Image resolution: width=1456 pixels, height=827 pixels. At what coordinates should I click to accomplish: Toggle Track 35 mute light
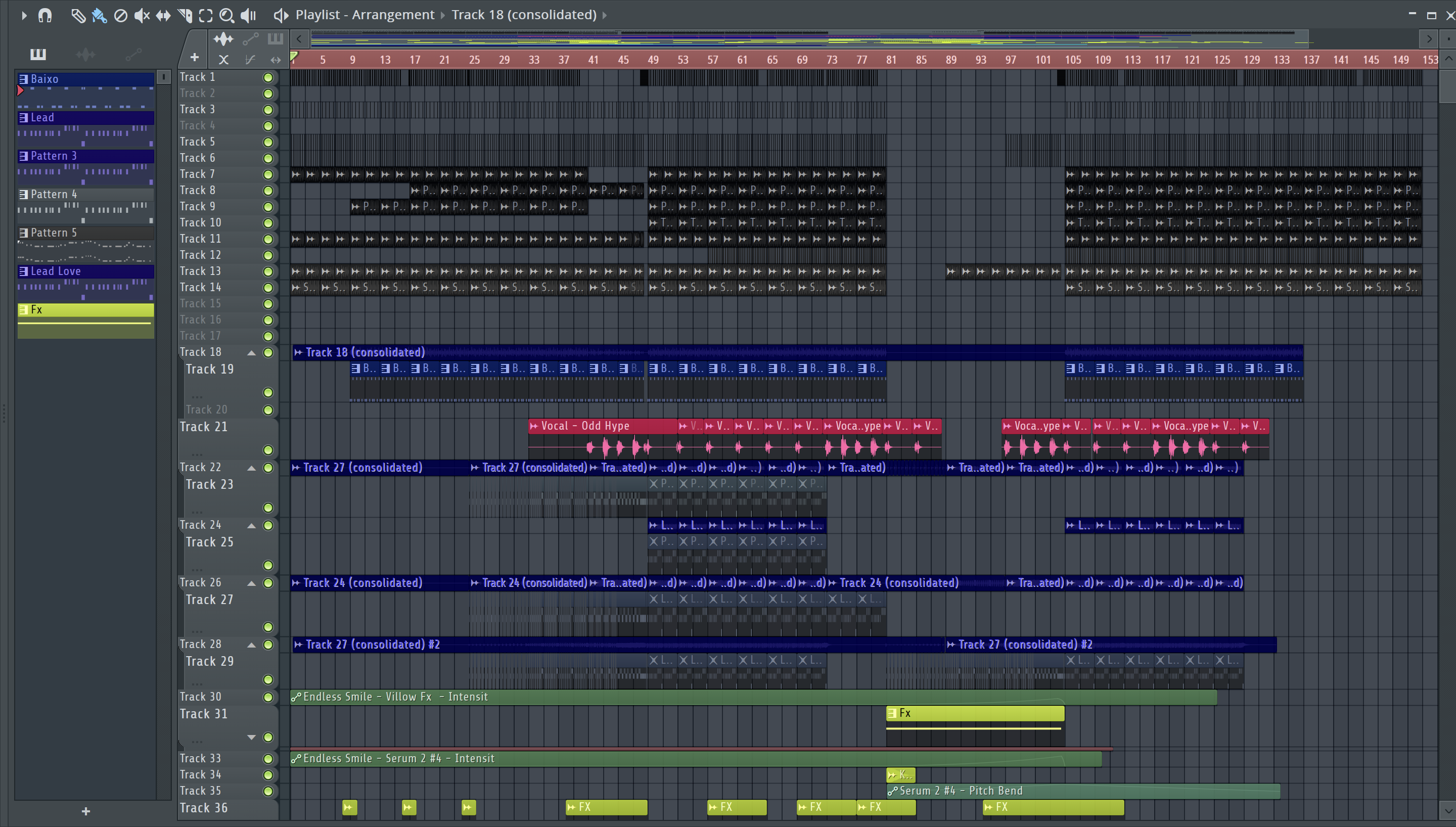[x=268, y=791]
